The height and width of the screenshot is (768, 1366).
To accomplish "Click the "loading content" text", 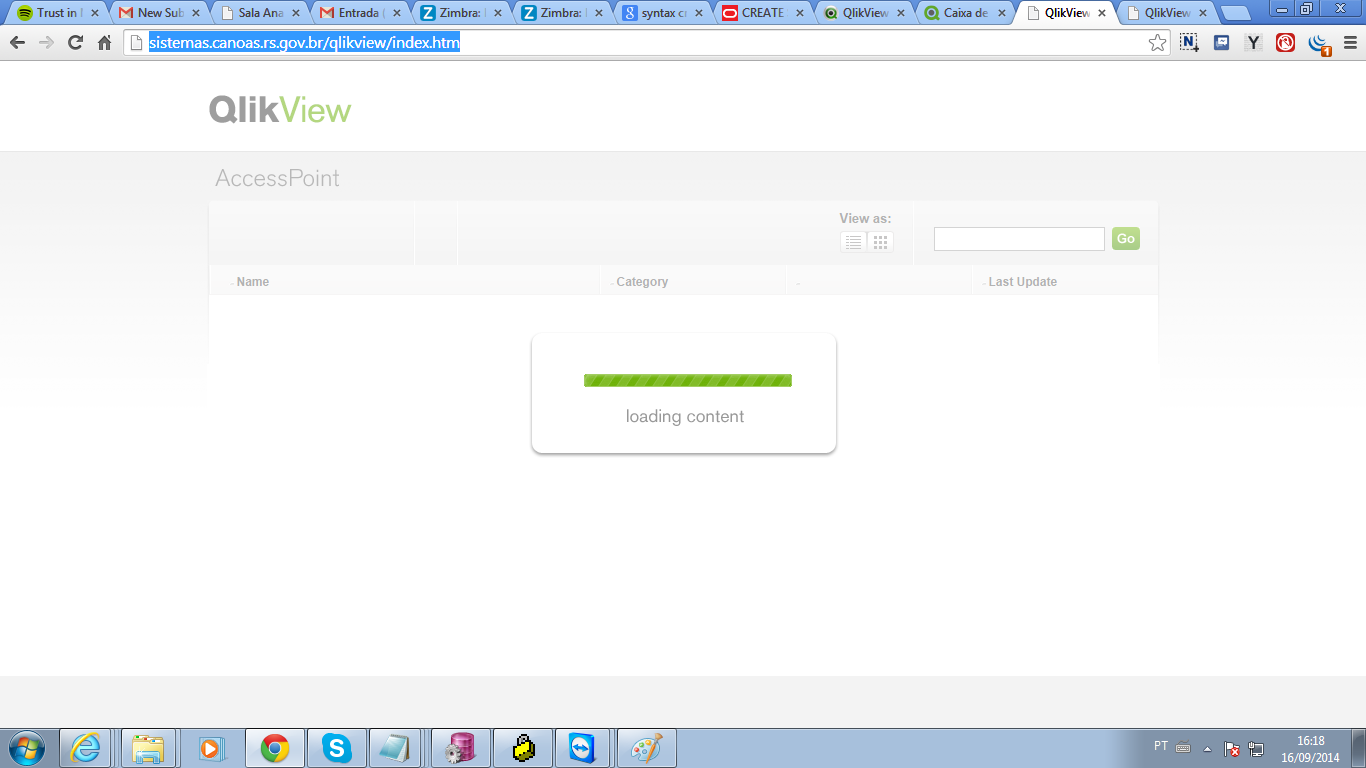I will point(685,416).
